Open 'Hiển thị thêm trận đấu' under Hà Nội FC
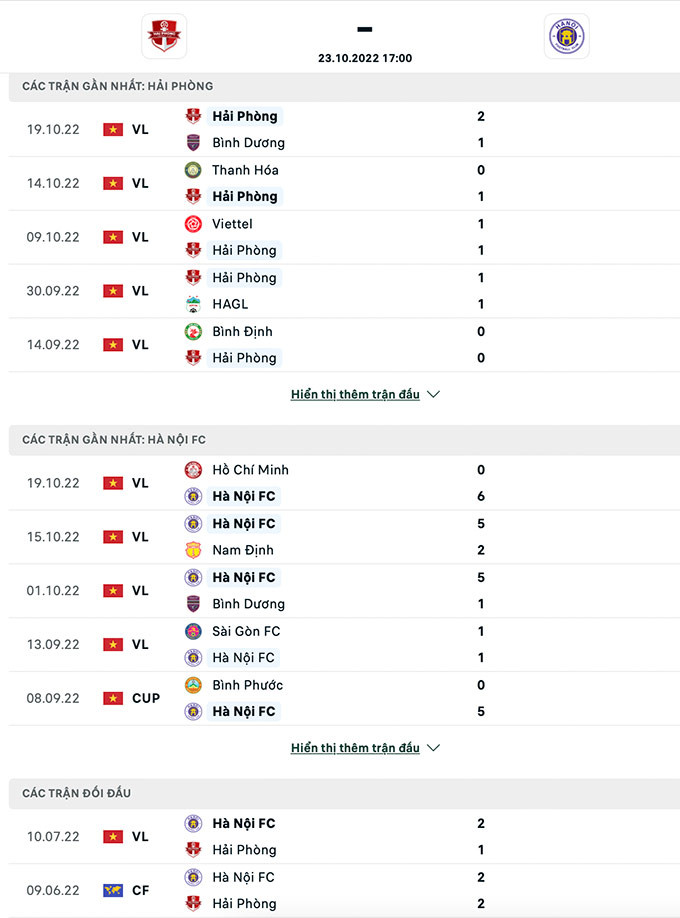Image resolution: width=680 pixels, height=918 pixels. pos(355,748)
